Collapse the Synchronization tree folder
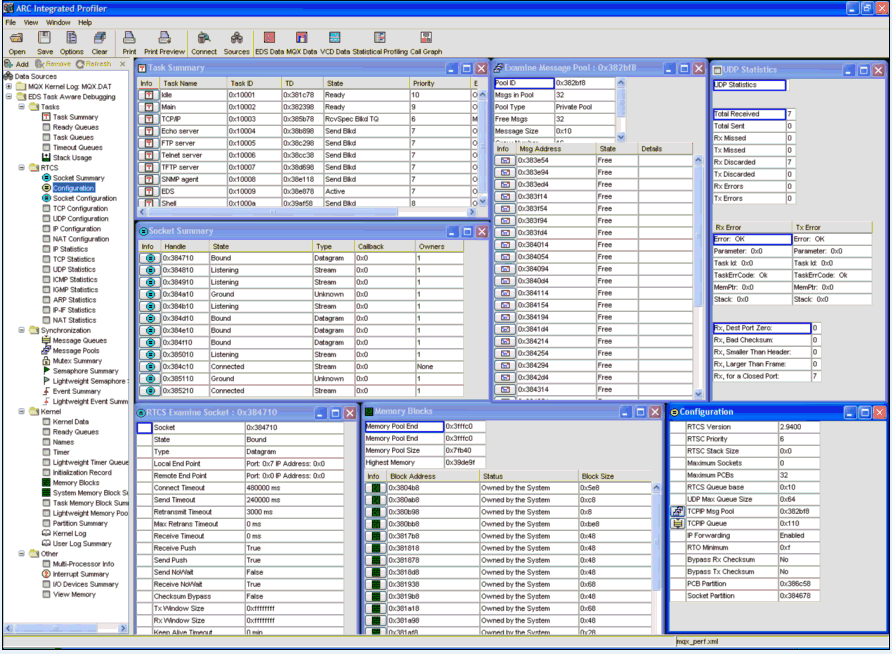Screen dimensions: 892x654 [22, 330]
